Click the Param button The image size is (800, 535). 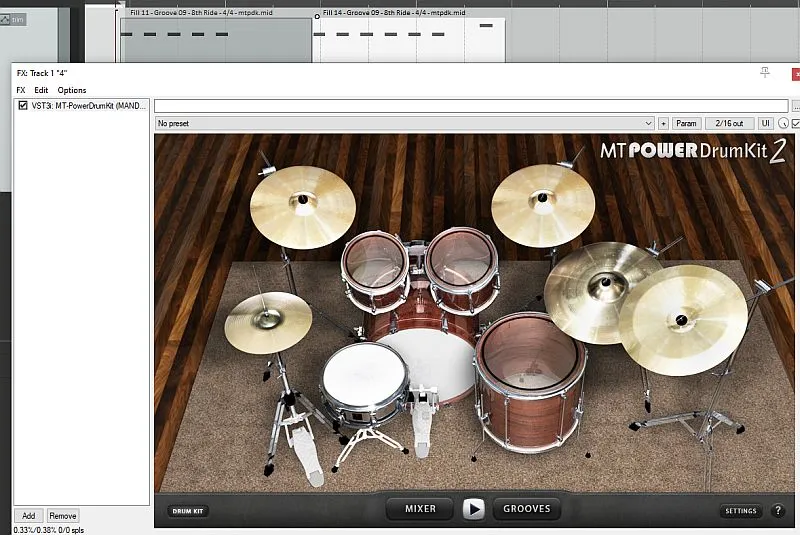click(x=686, y=123)
